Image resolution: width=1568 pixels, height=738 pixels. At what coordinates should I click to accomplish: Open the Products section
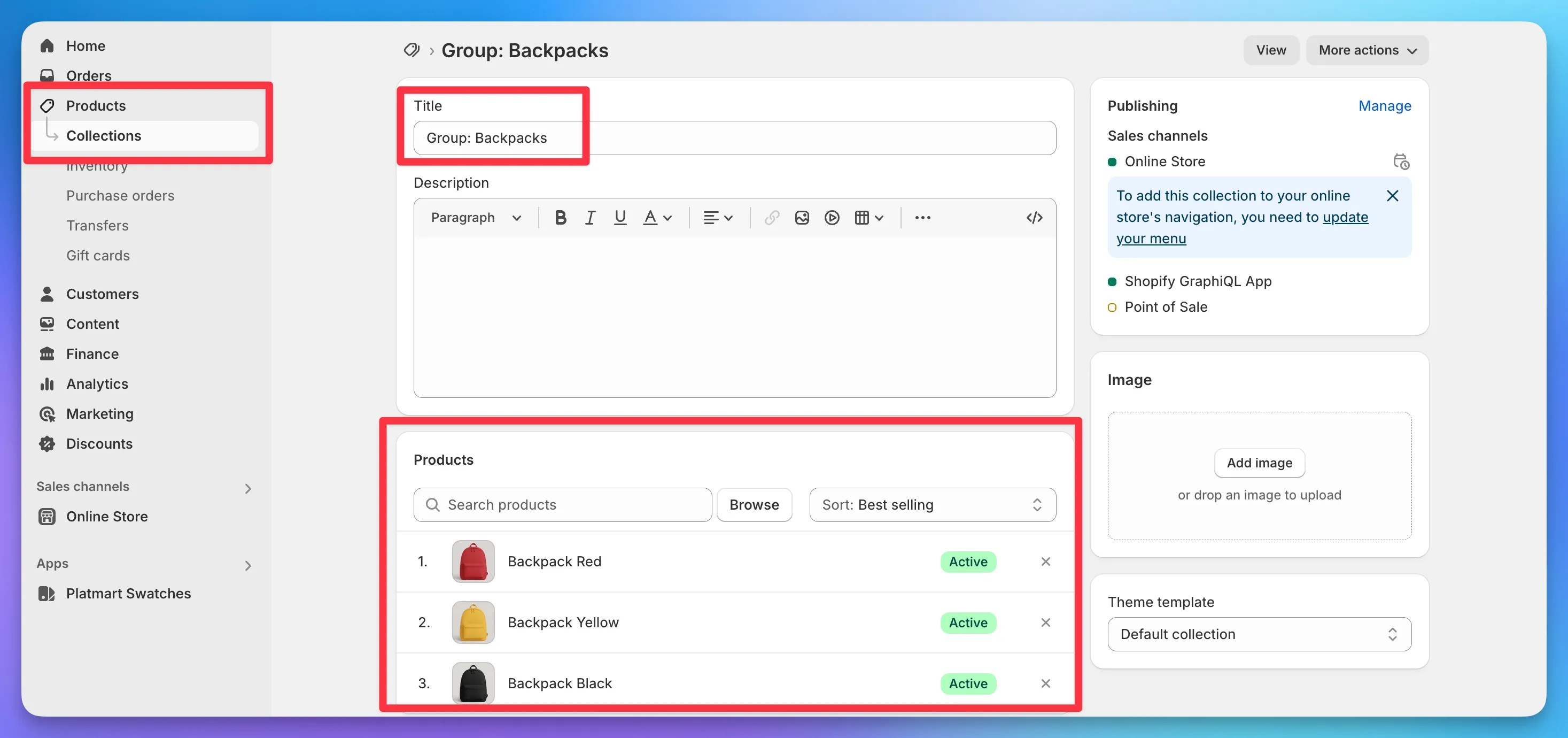[96, 105]
